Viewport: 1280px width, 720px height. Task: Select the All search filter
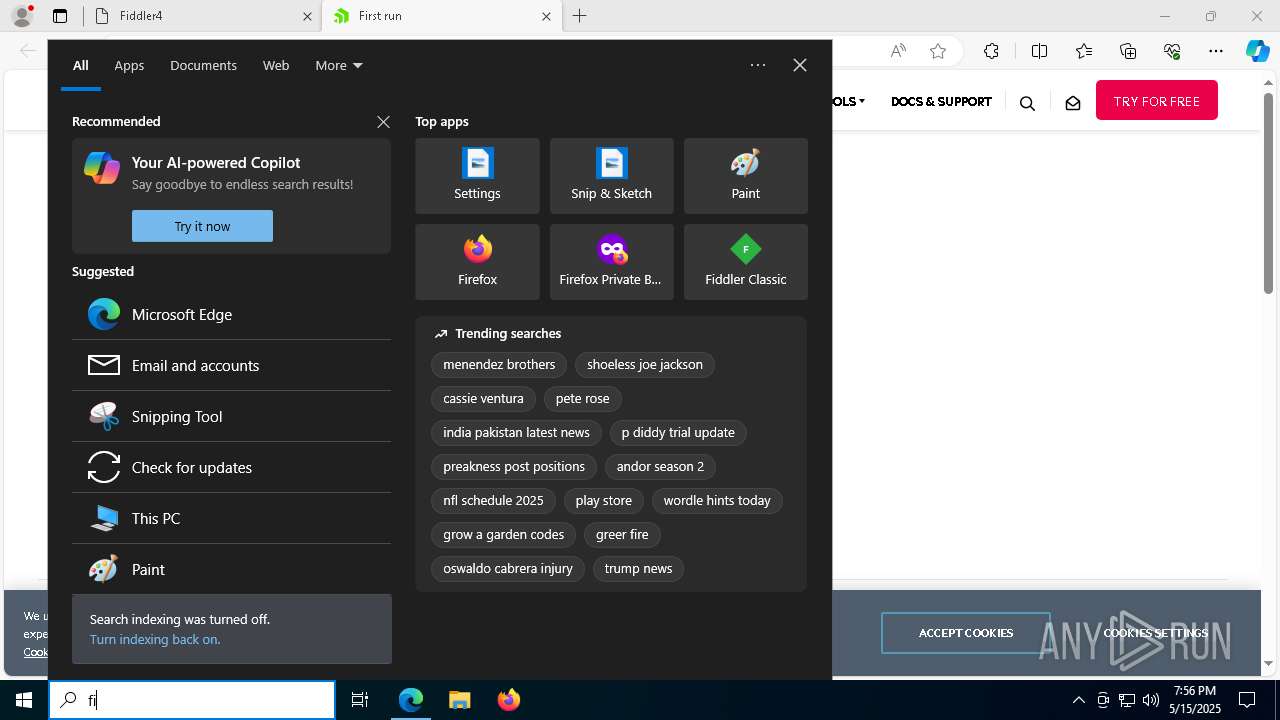pyautogui.click(x=81, y=65)
